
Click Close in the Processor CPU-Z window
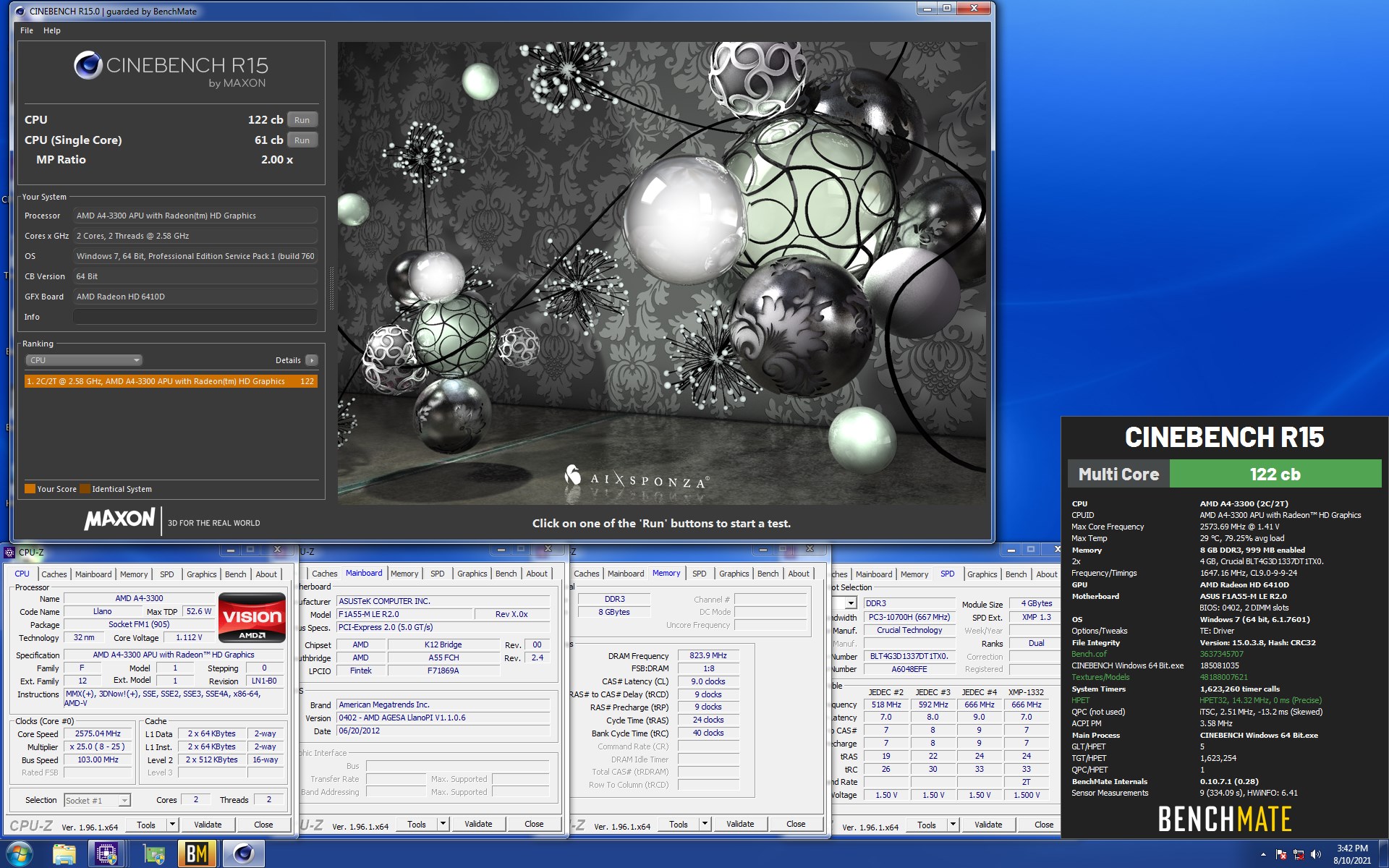[x=263, y=825]
